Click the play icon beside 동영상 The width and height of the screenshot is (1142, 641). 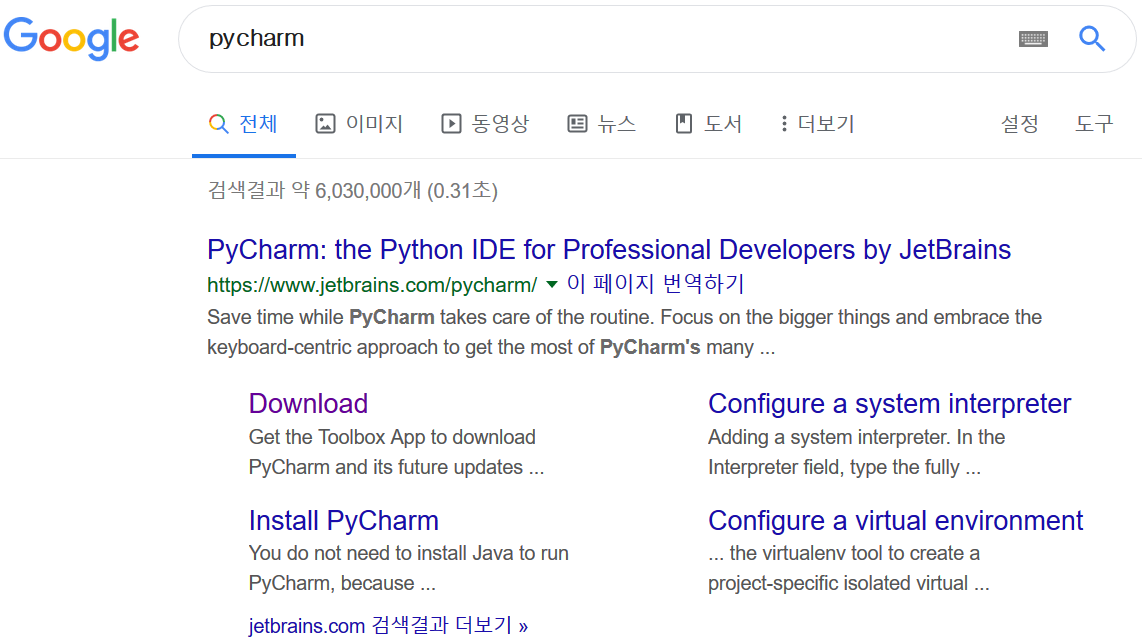[x=451, y=124]
